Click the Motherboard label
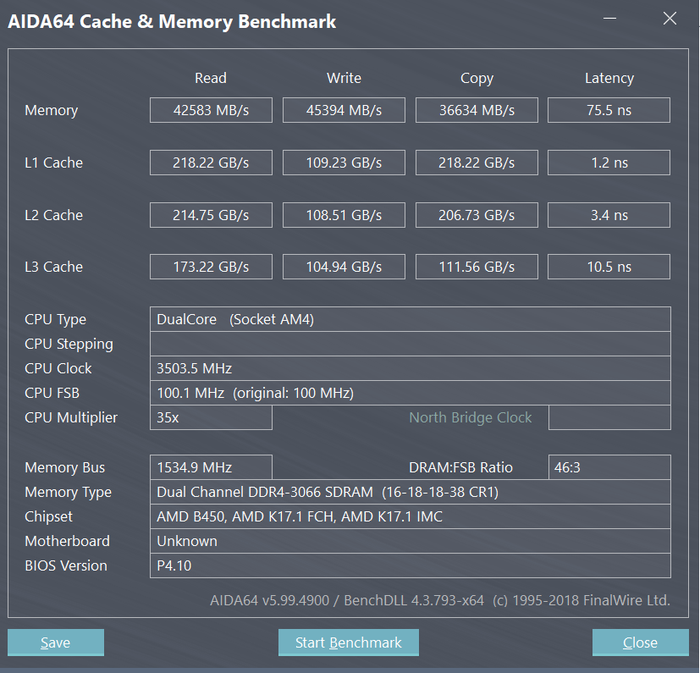 tap(67, 541)
